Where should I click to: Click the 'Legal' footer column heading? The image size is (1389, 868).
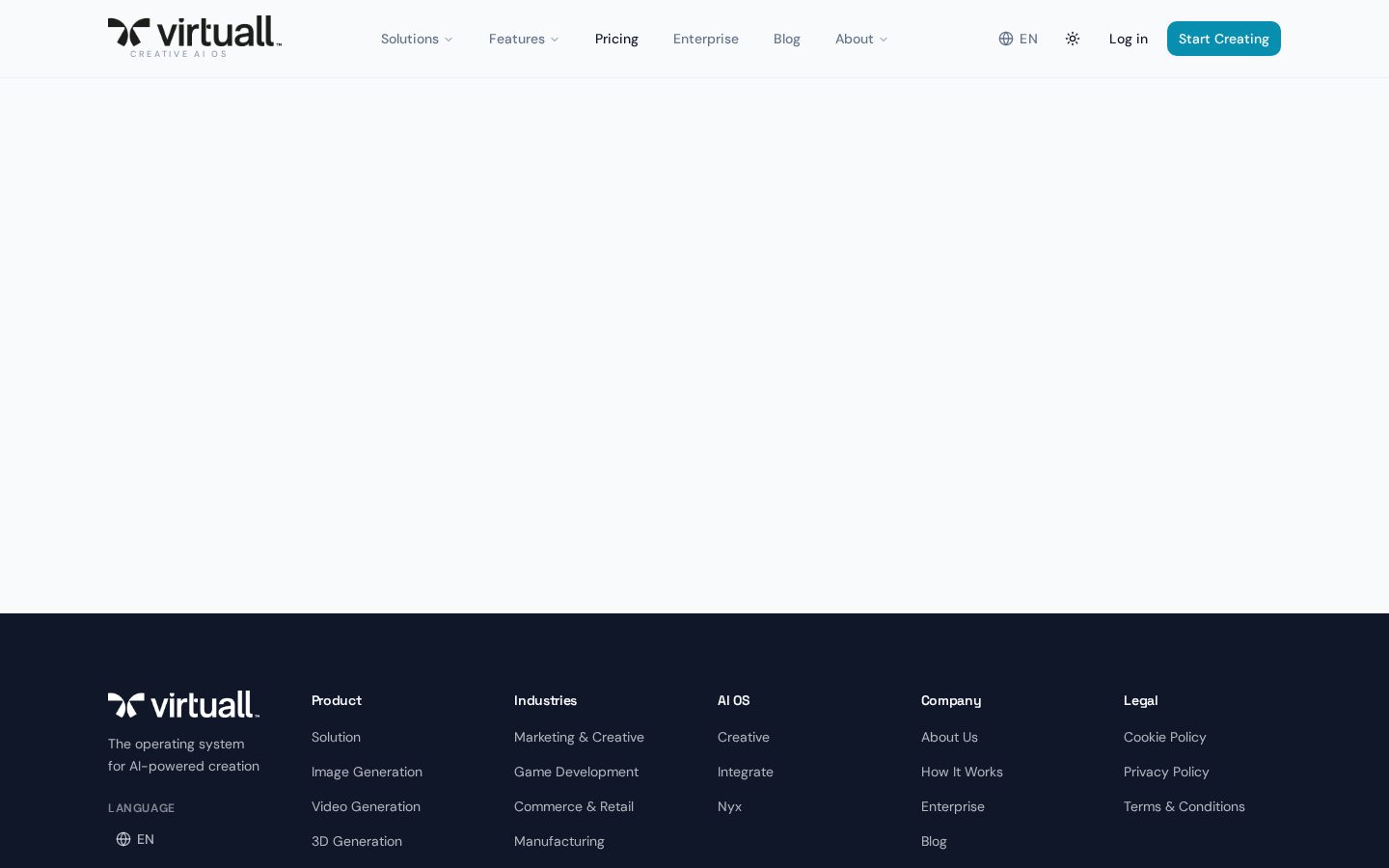coord(1140,700)
